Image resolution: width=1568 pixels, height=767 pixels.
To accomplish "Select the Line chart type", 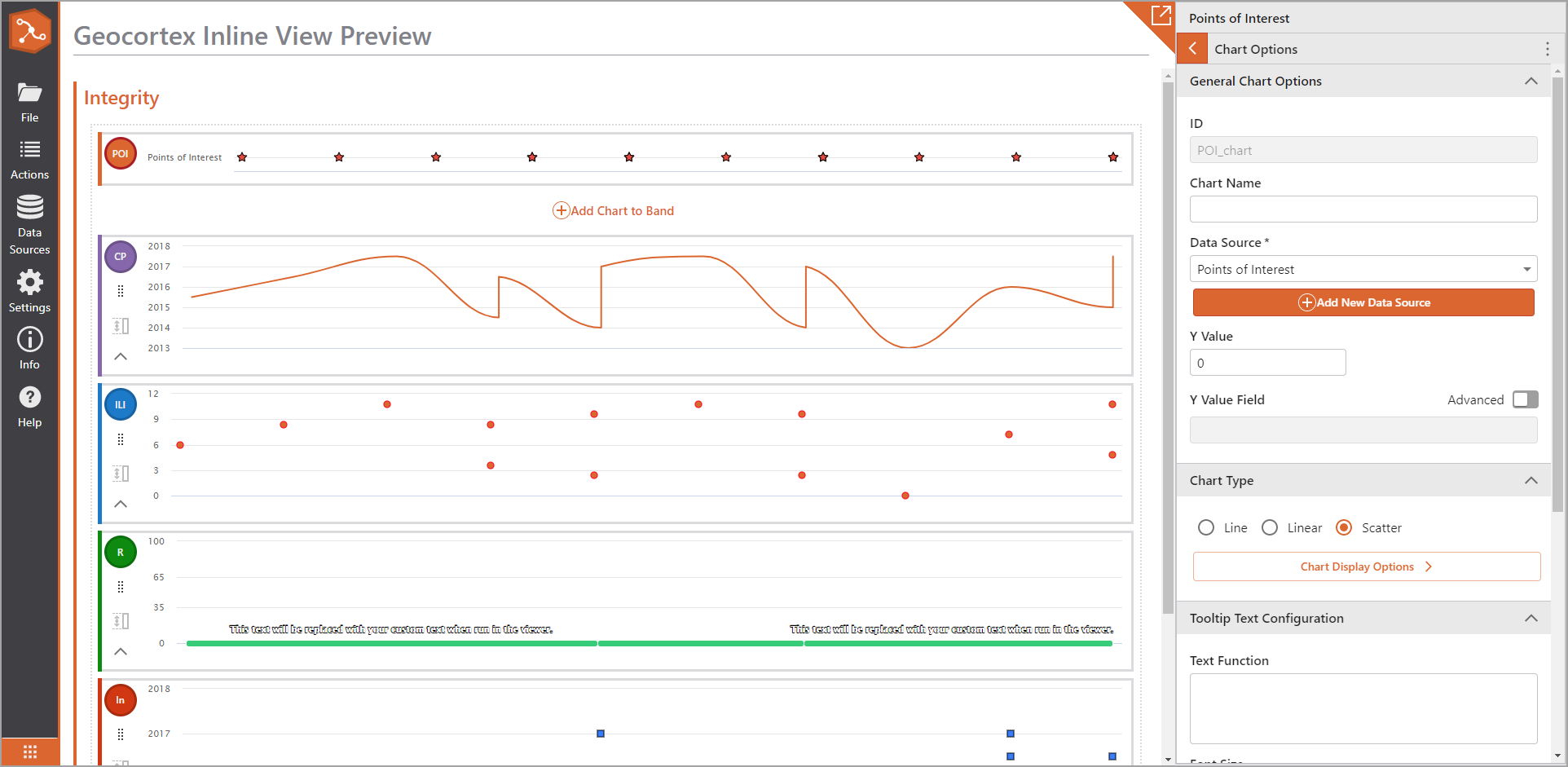I will click(x=1206, y=527).
